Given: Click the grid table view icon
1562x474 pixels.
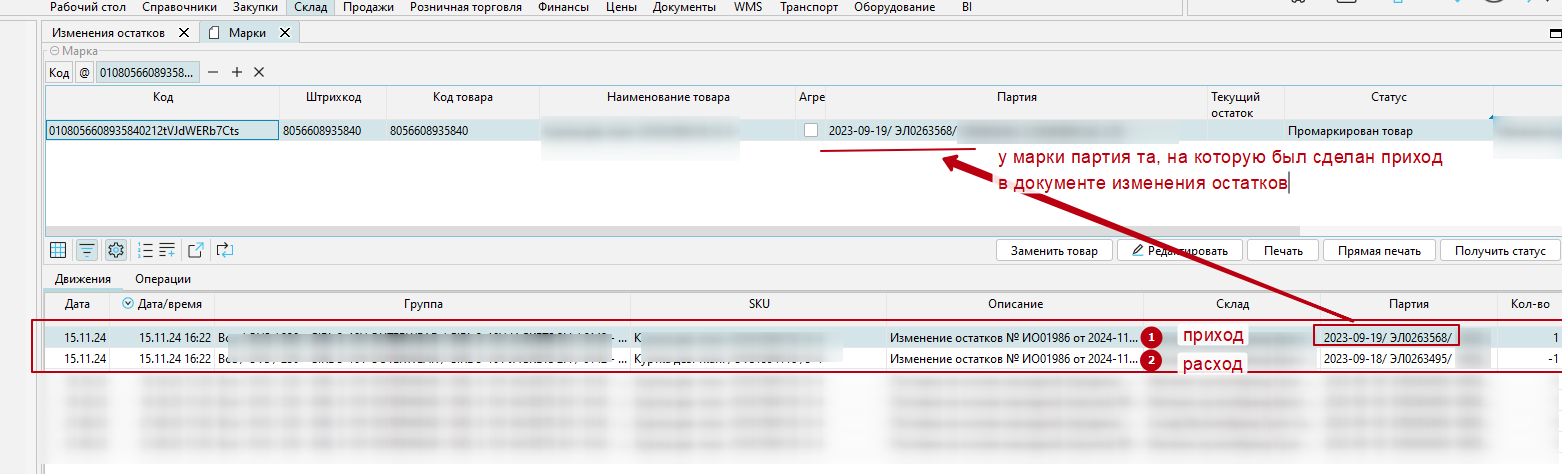Looking at the screenshot, I should (x=58, y=250).
